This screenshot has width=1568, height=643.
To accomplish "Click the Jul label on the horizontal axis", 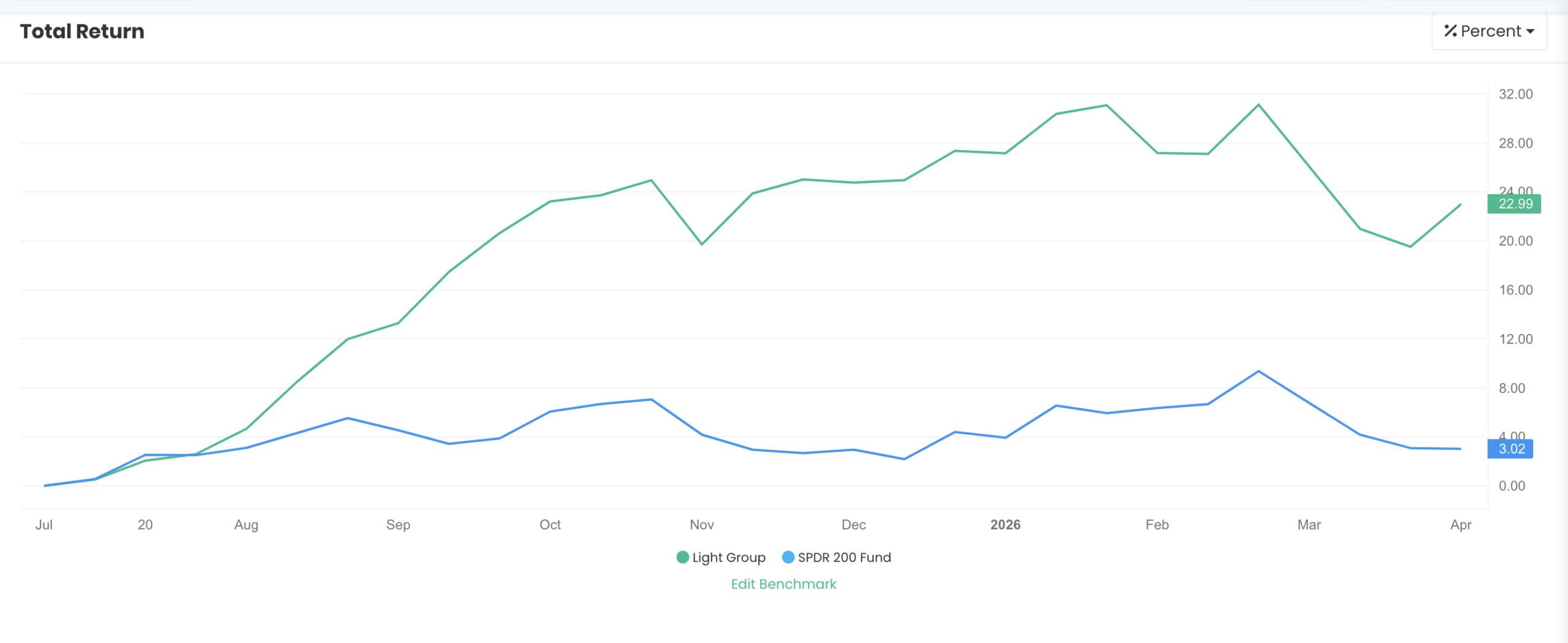I will 44,525.
